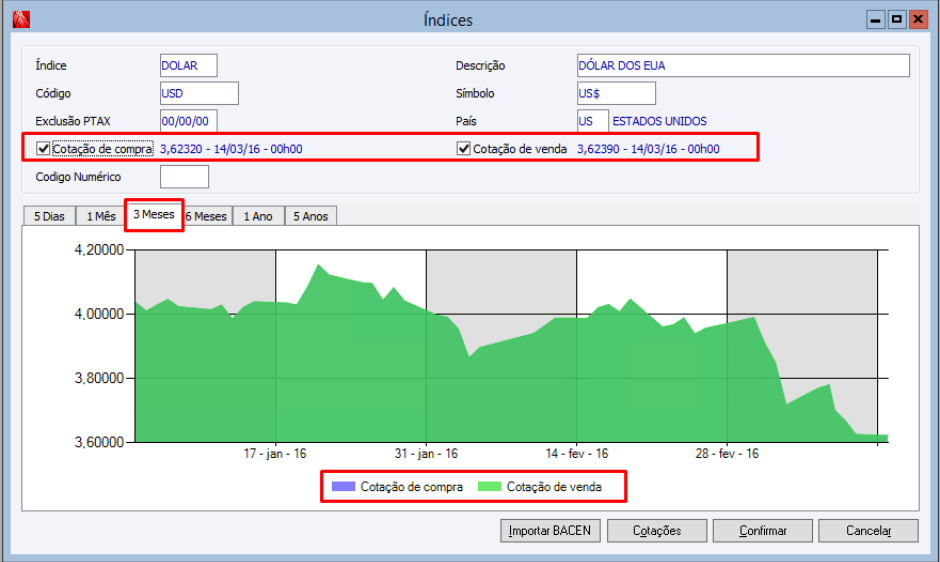Switch to the 1 Mês tab
The height and width of the screenshot is (562, 940).
101,217
